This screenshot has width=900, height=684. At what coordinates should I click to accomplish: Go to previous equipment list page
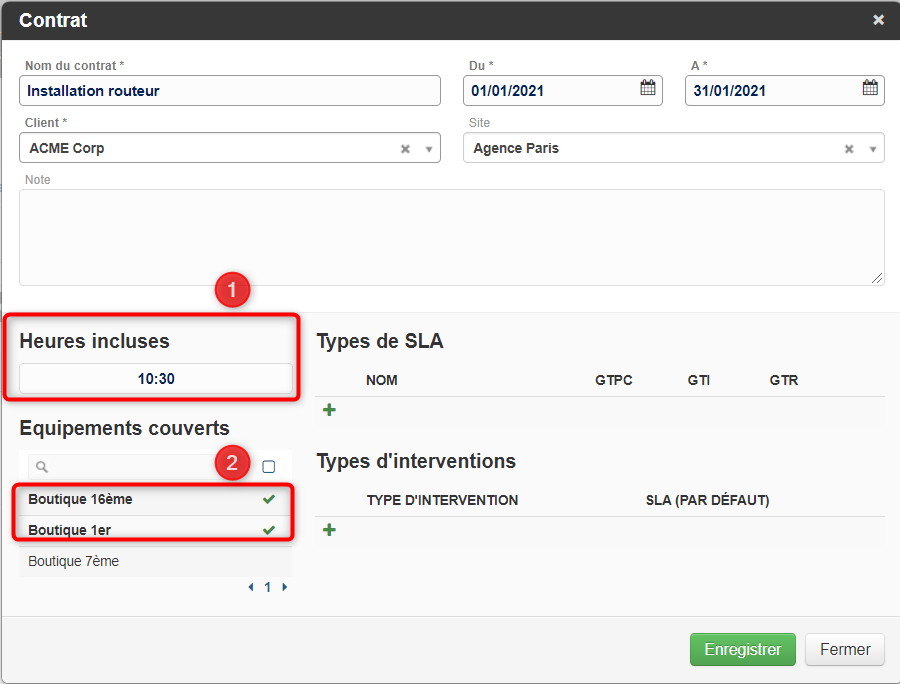click(251, 587)
